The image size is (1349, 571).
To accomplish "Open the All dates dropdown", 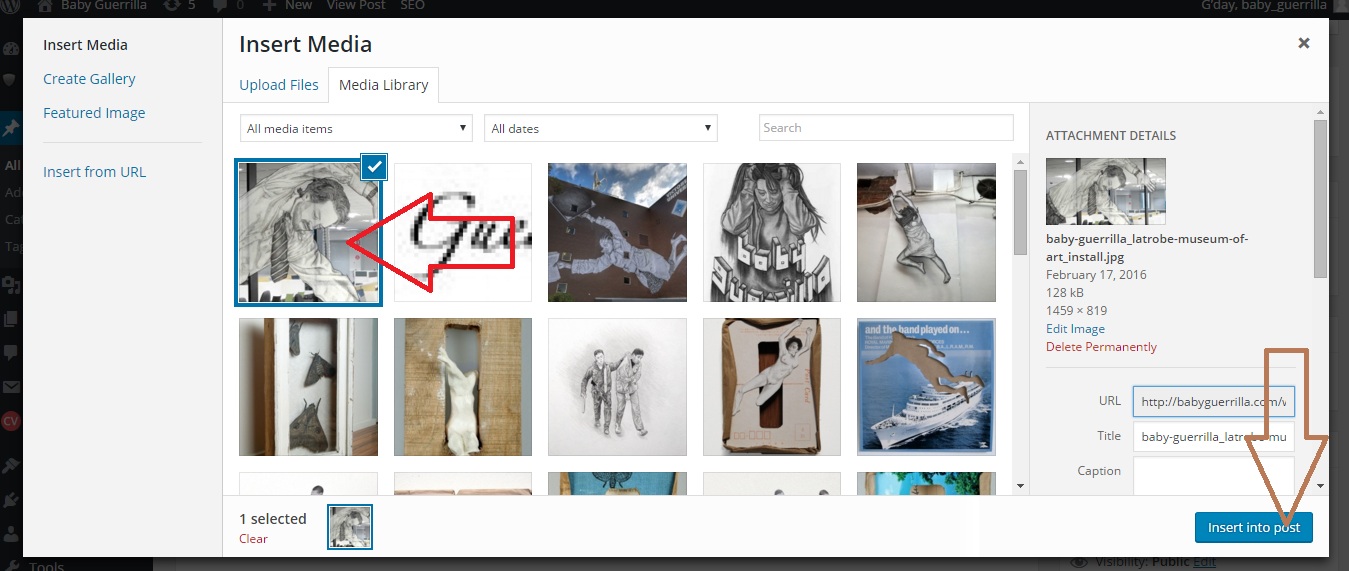I will 601,128.
